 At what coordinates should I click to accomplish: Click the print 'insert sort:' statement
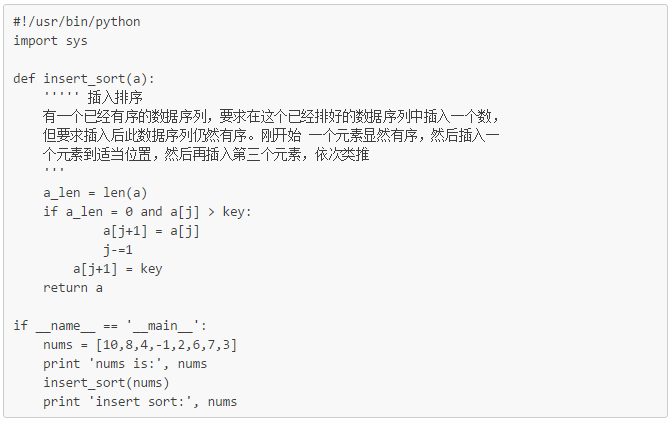140,402
